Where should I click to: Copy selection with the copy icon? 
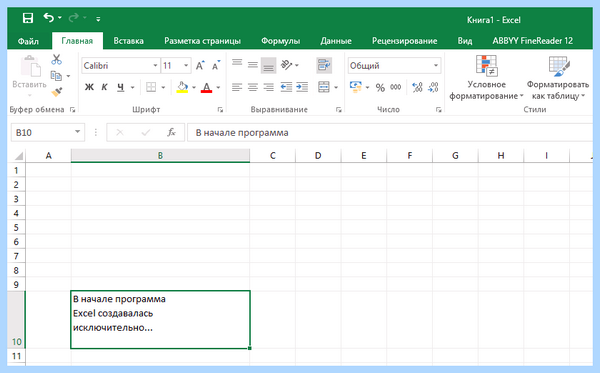(x=56, y=76)
